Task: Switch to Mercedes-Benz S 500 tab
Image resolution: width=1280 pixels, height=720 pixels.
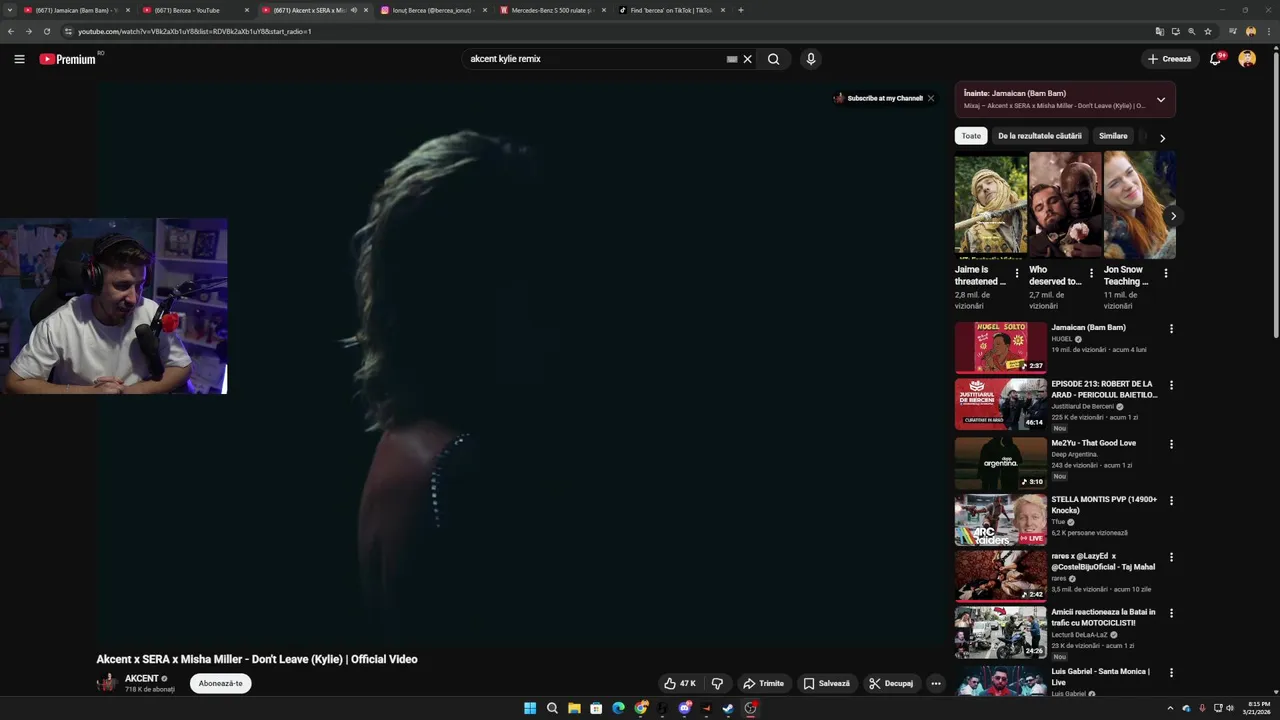Action: click(553, 10)
